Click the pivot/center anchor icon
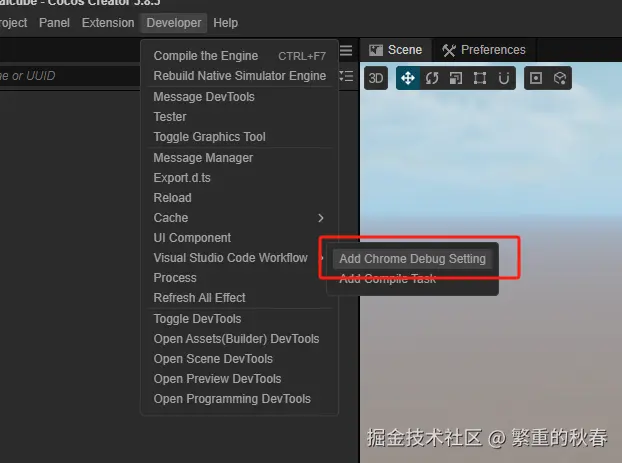 [x=536, y=78]
